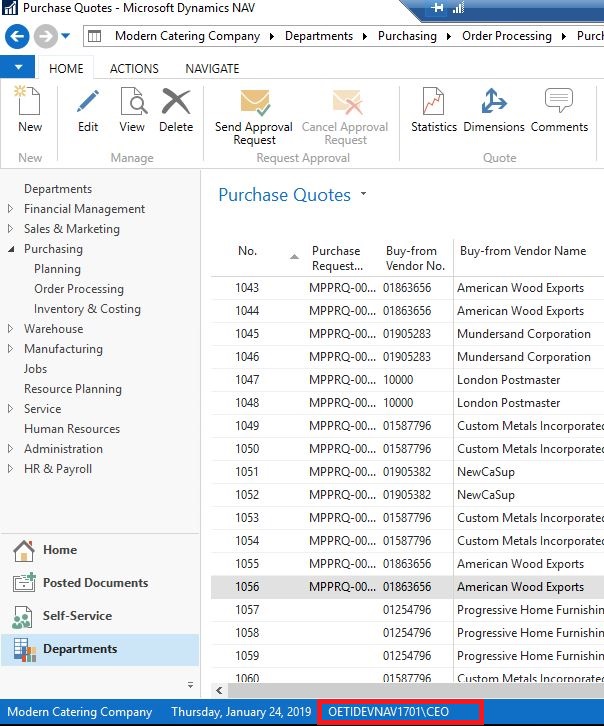Click the Home house icon
The image size is (604, 726).
coord(24,550)
